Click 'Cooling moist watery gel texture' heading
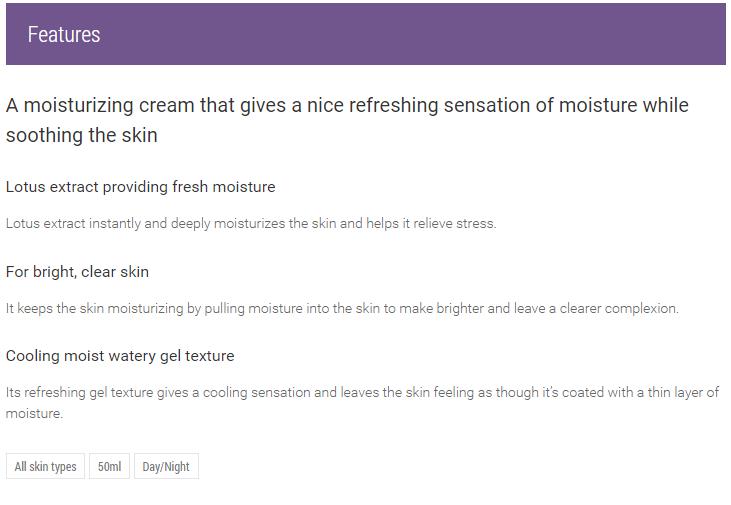The image size is (731, 505). coord(120,356)
